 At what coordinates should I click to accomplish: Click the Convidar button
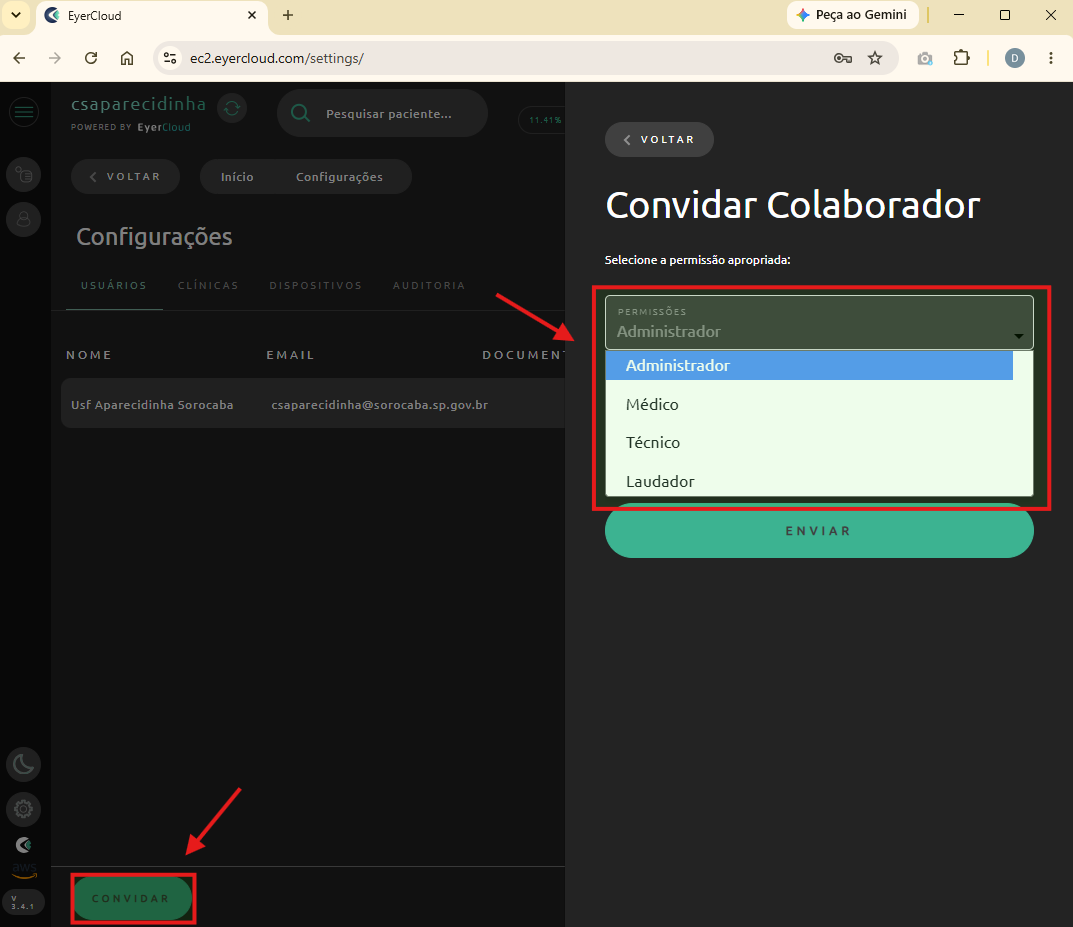[x=132, y=898]
